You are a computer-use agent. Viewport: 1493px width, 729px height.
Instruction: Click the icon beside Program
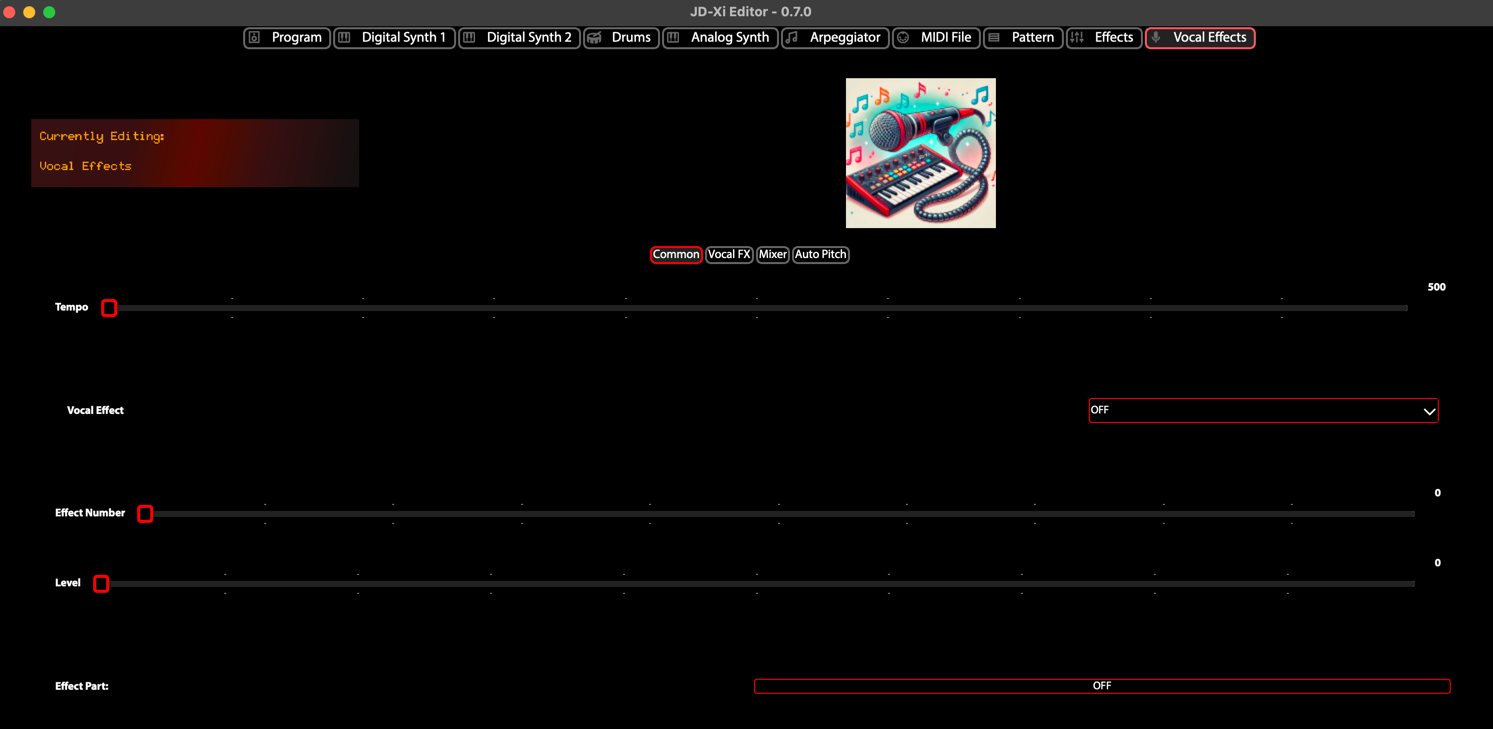coord(255,38)
